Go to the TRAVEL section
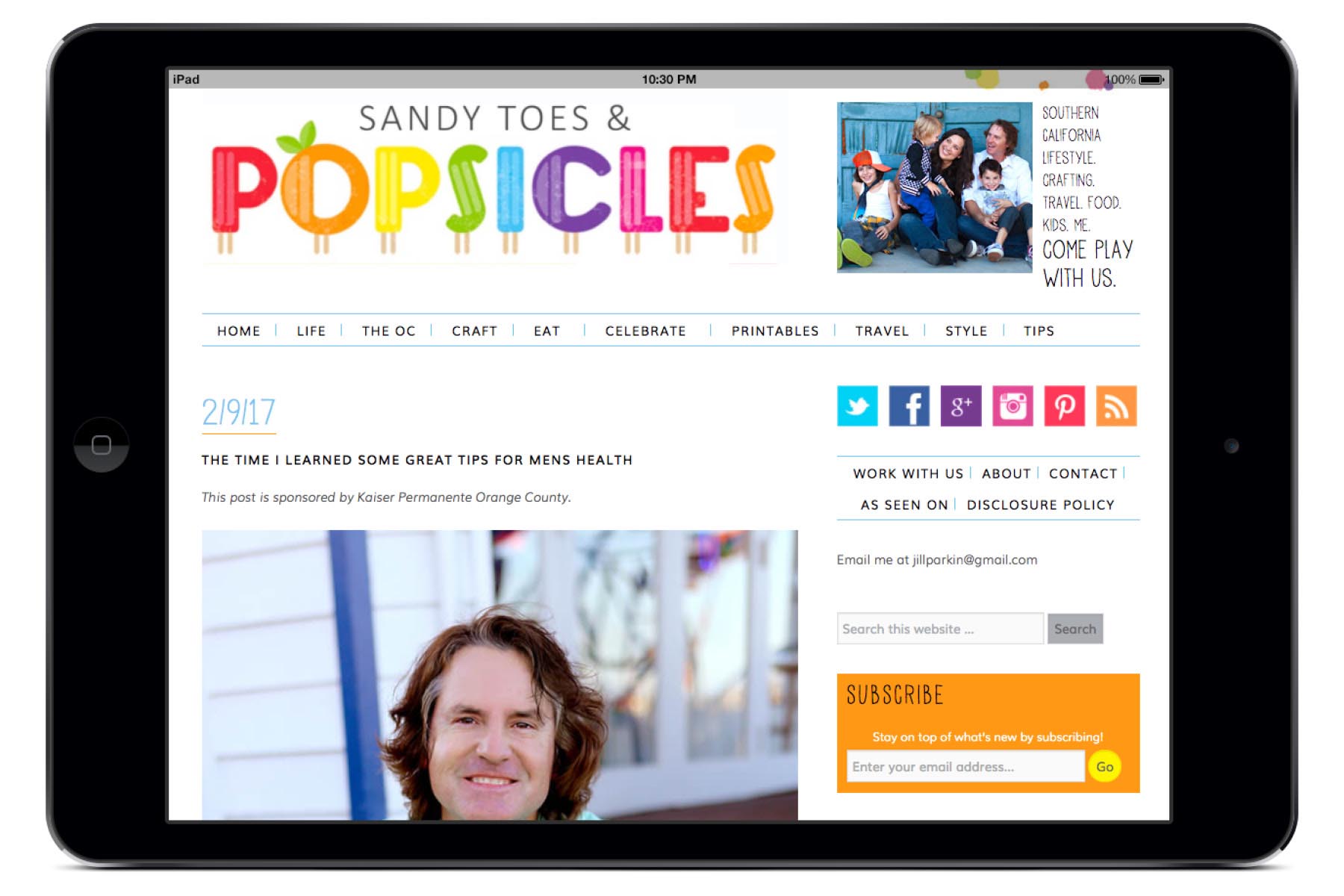1344x896 pixels. (x=882, y=331)
